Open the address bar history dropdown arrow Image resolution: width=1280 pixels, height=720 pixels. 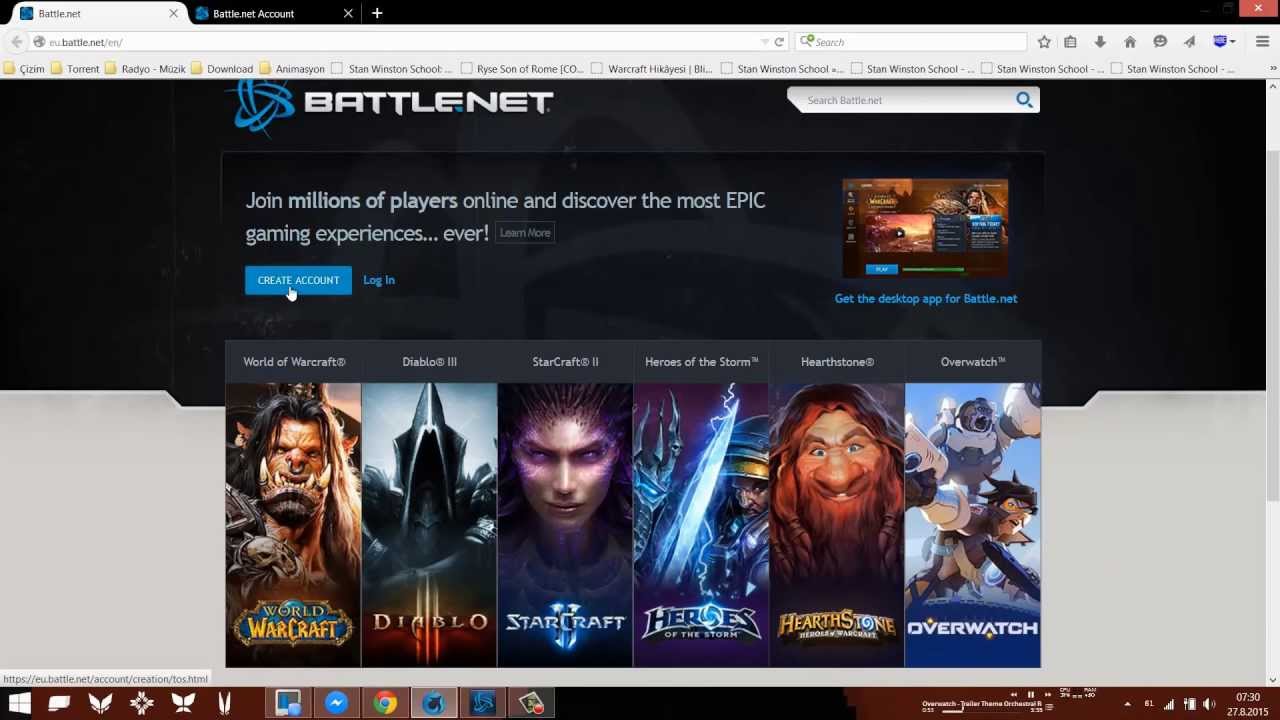click(x=765, y=42)
